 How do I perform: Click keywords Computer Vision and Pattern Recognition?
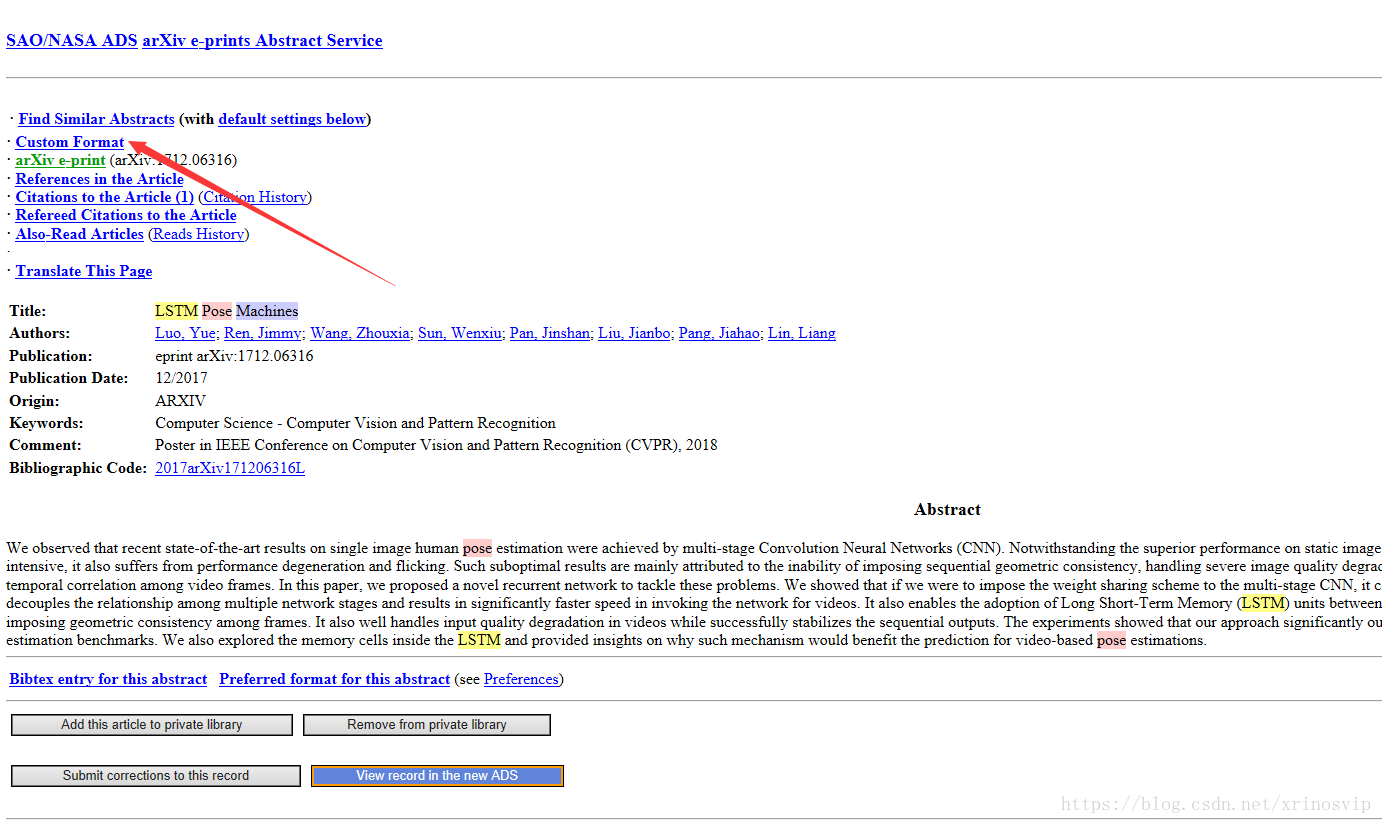tap(355, 423)
